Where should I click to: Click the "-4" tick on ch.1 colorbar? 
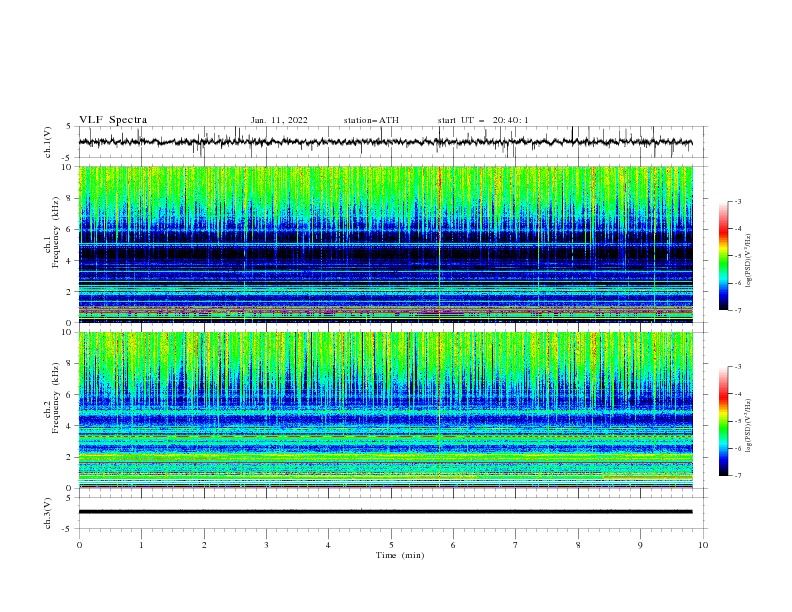click(x=737, y=229)
